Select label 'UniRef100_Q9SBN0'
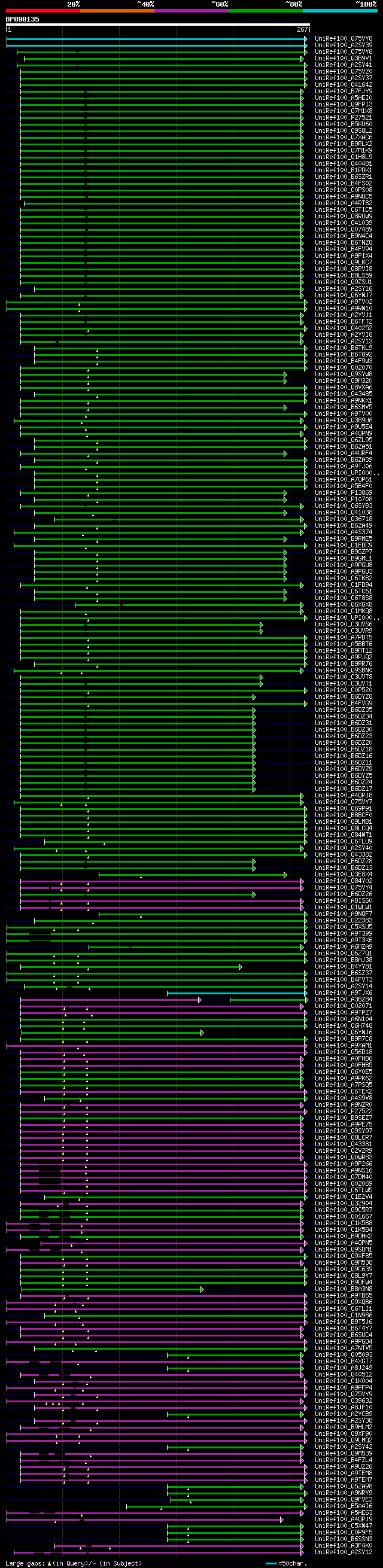 pyautogui.click(x=344, y=670)
